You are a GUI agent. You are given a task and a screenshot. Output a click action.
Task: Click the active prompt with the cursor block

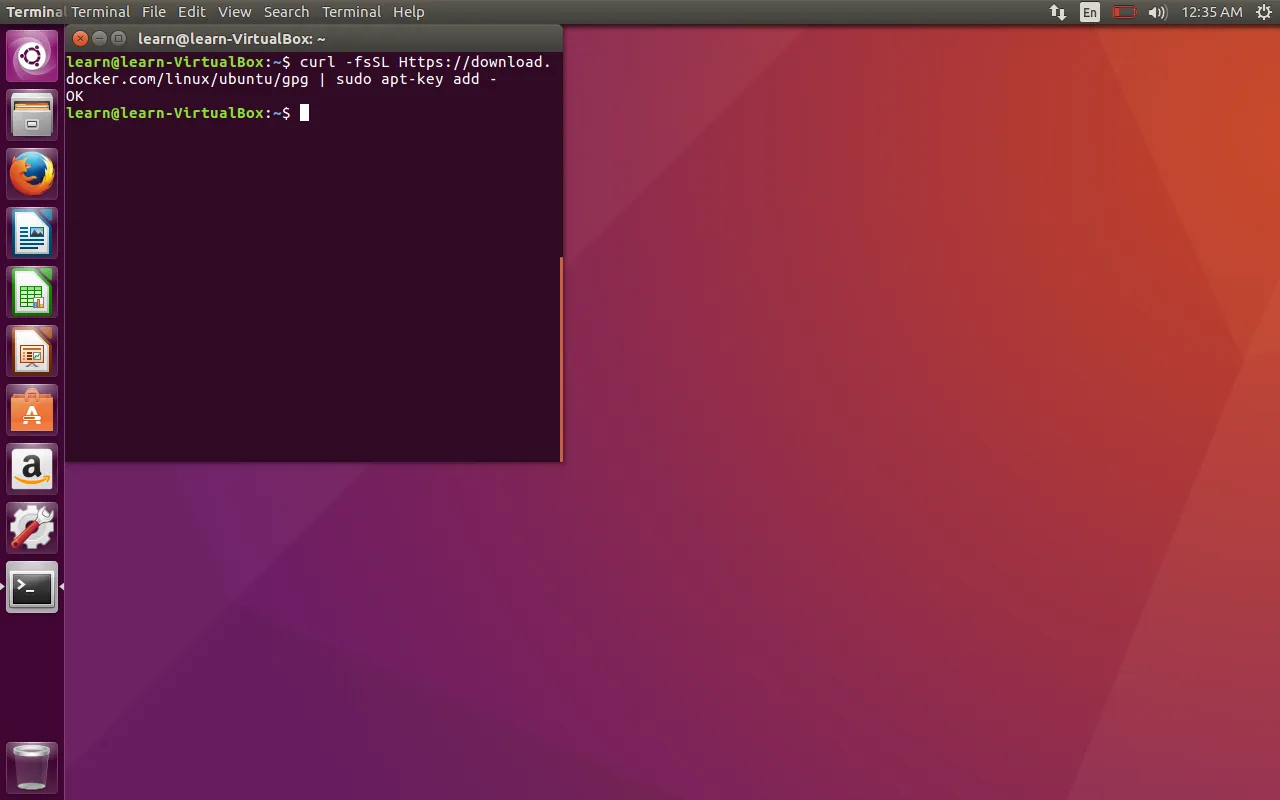(187, 113)
